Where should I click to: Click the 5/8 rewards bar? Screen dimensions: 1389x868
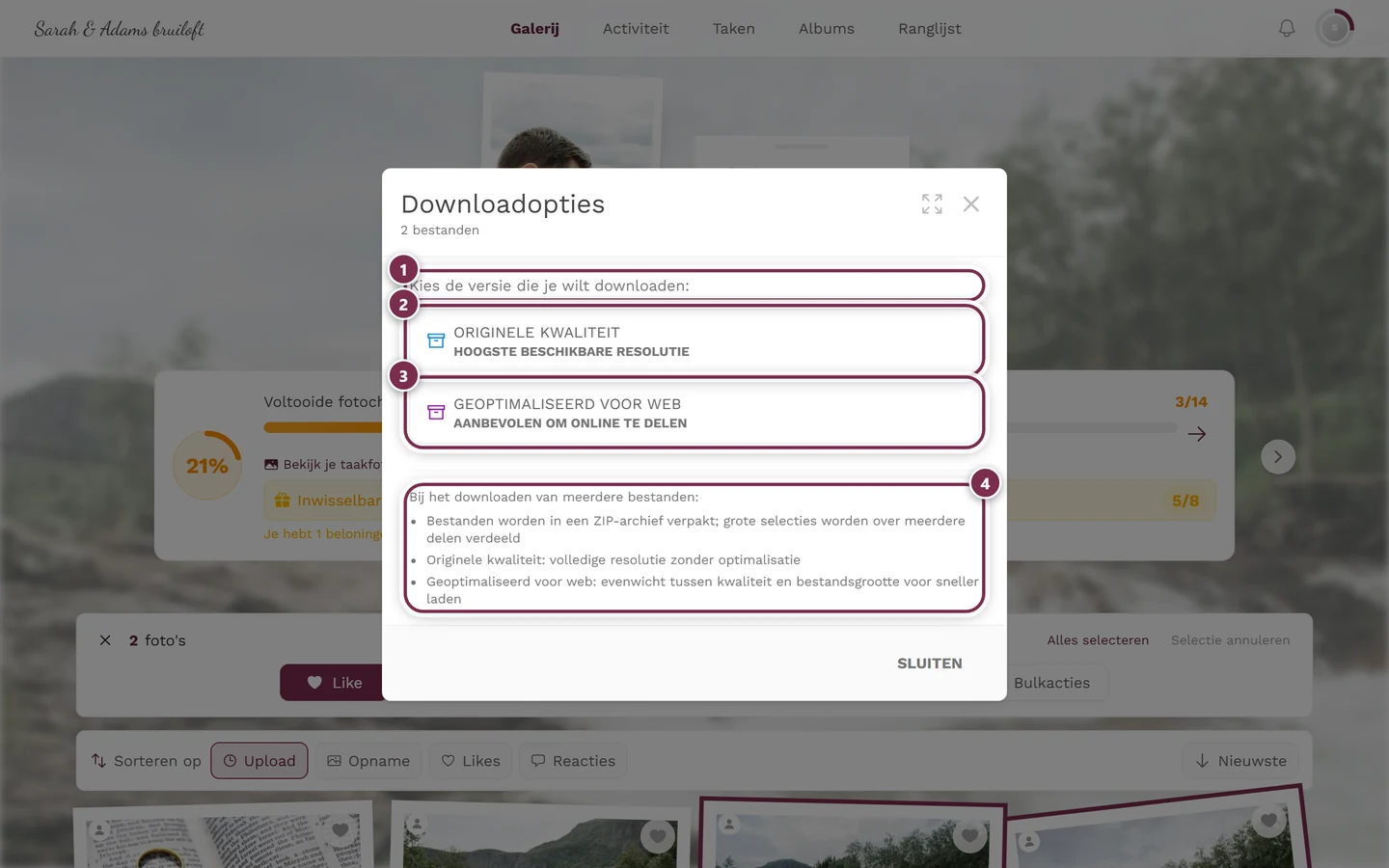[740, 501]
